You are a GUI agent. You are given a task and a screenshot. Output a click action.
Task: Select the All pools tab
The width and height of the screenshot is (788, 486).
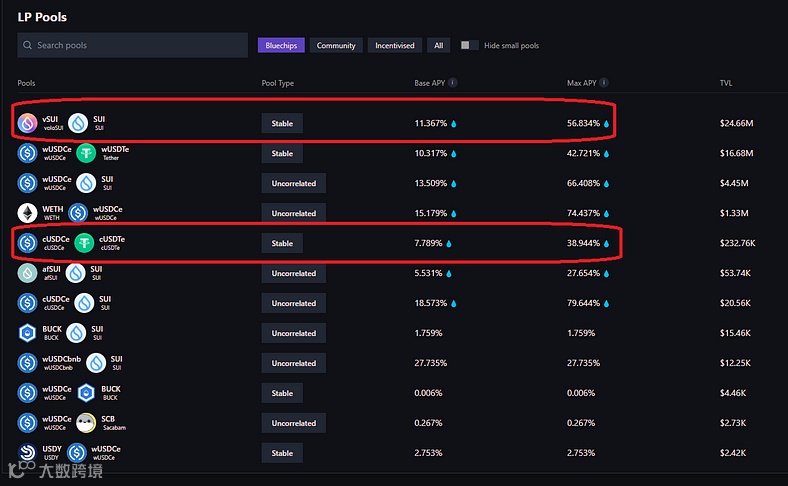click(x=438, y=45)
